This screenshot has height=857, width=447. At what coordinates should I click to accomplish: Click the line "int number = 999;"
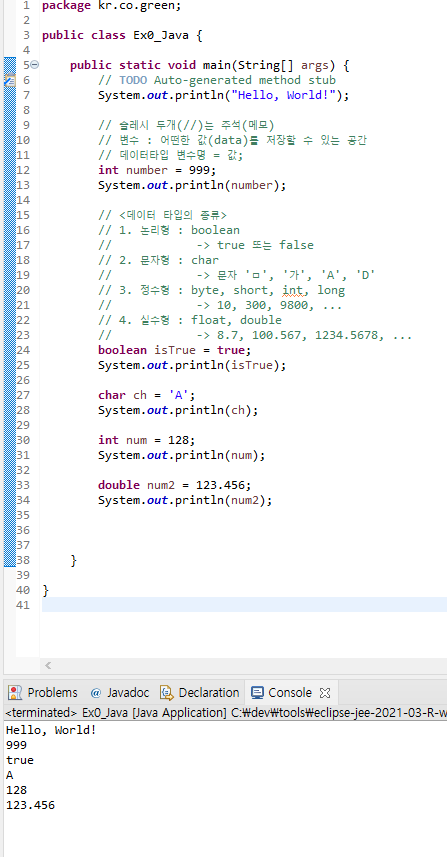[x=157, y=170]
